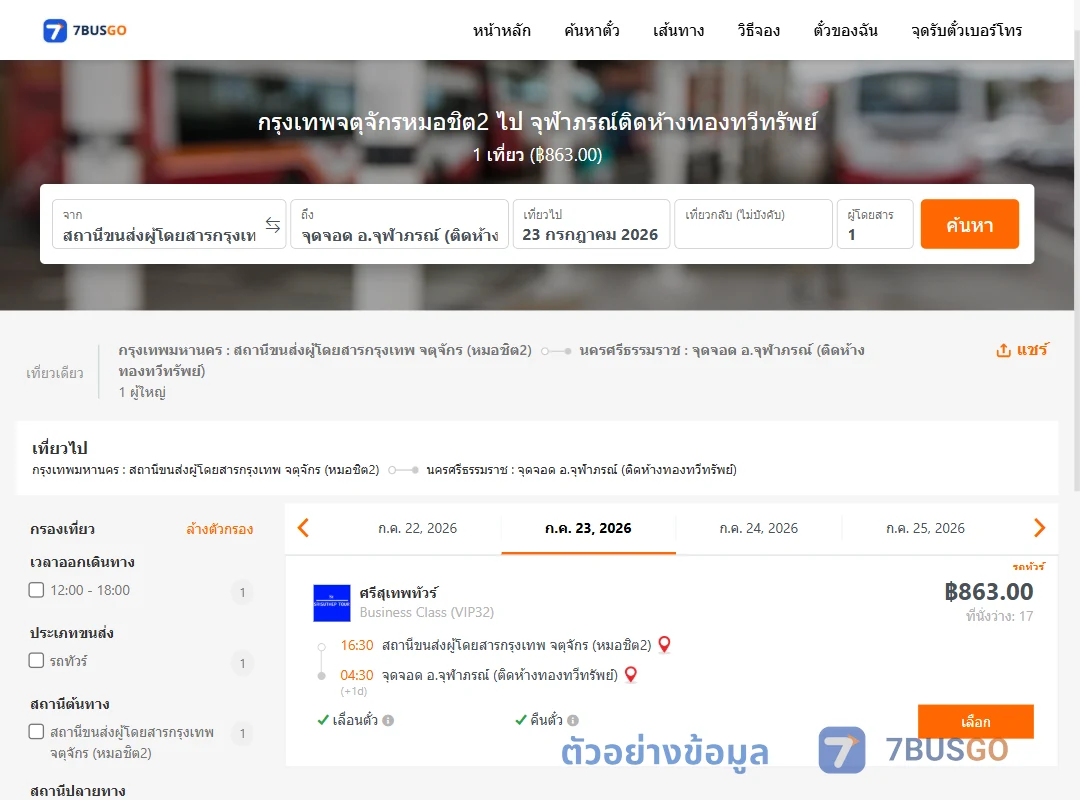
Task: Show info icon beside เลื่อนตั๋ว
Action: 388,720
